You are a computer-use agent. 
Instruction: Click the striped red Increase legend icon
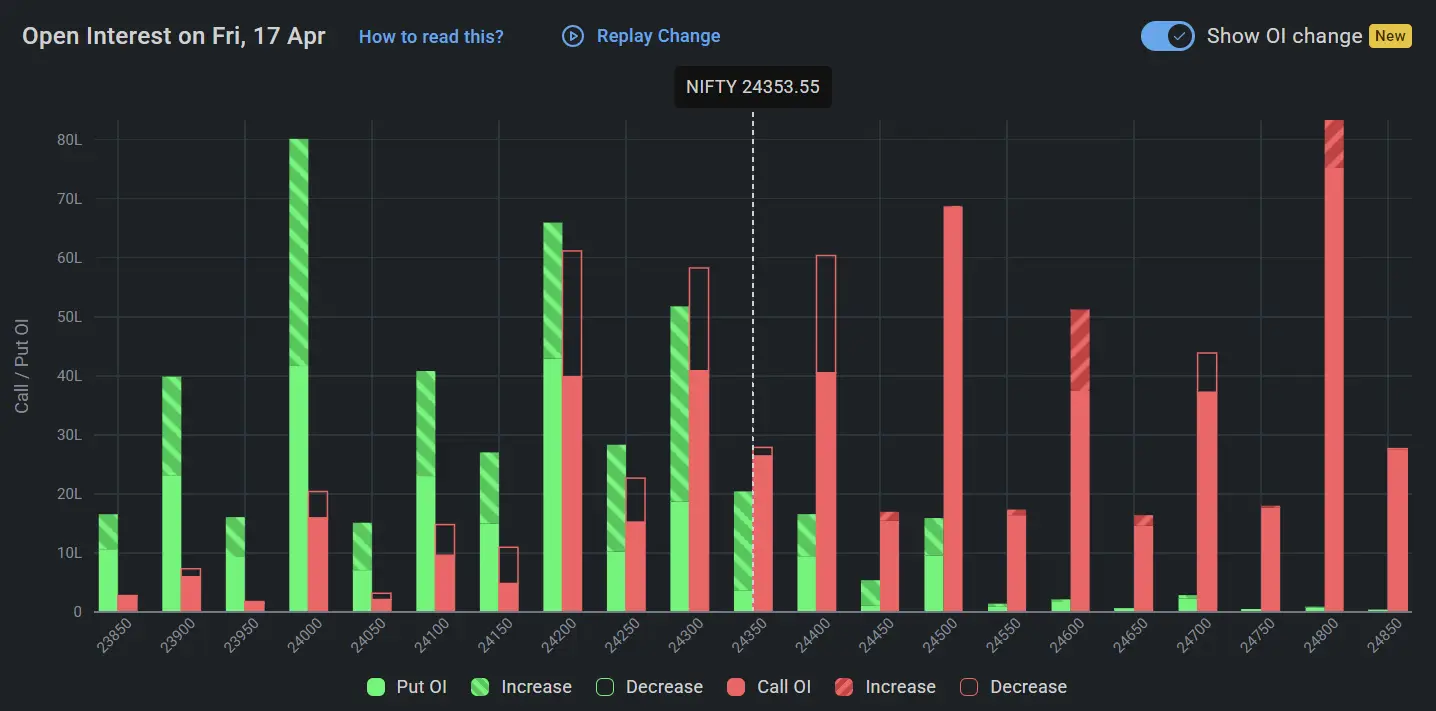tap(844, 687)
